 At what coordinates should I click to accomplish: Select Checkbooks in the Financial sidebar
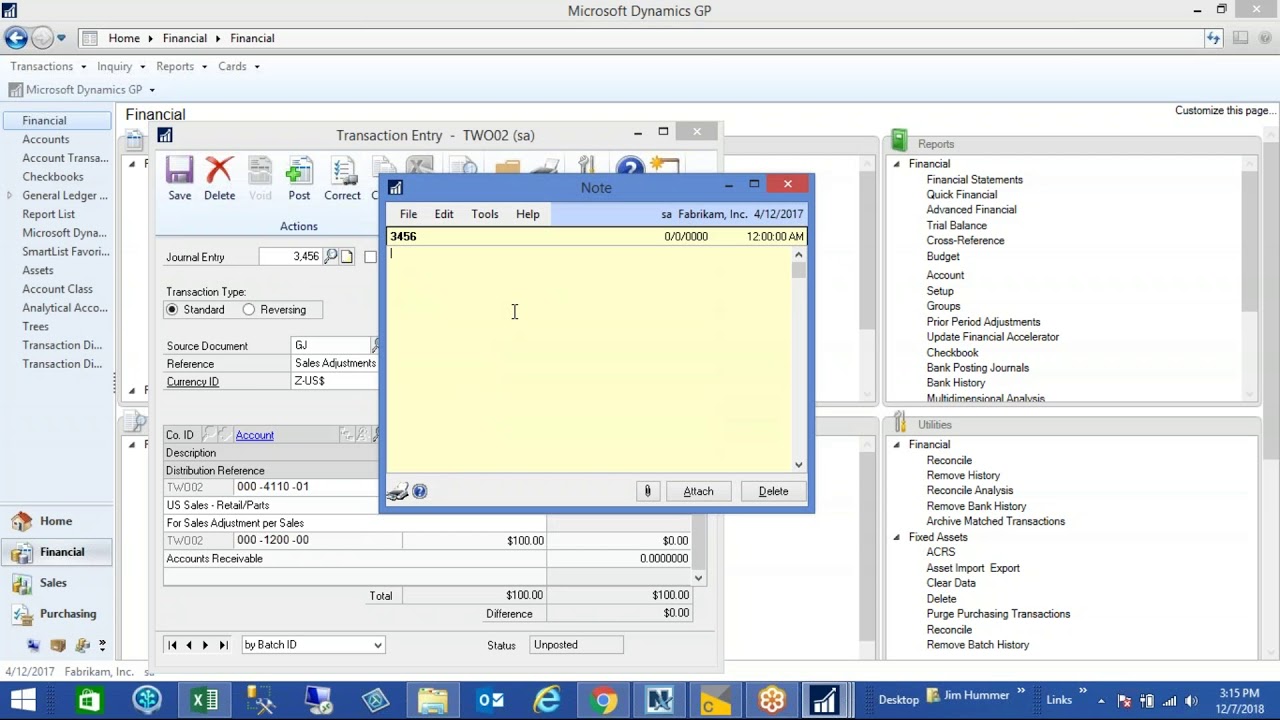coord(53,177)
